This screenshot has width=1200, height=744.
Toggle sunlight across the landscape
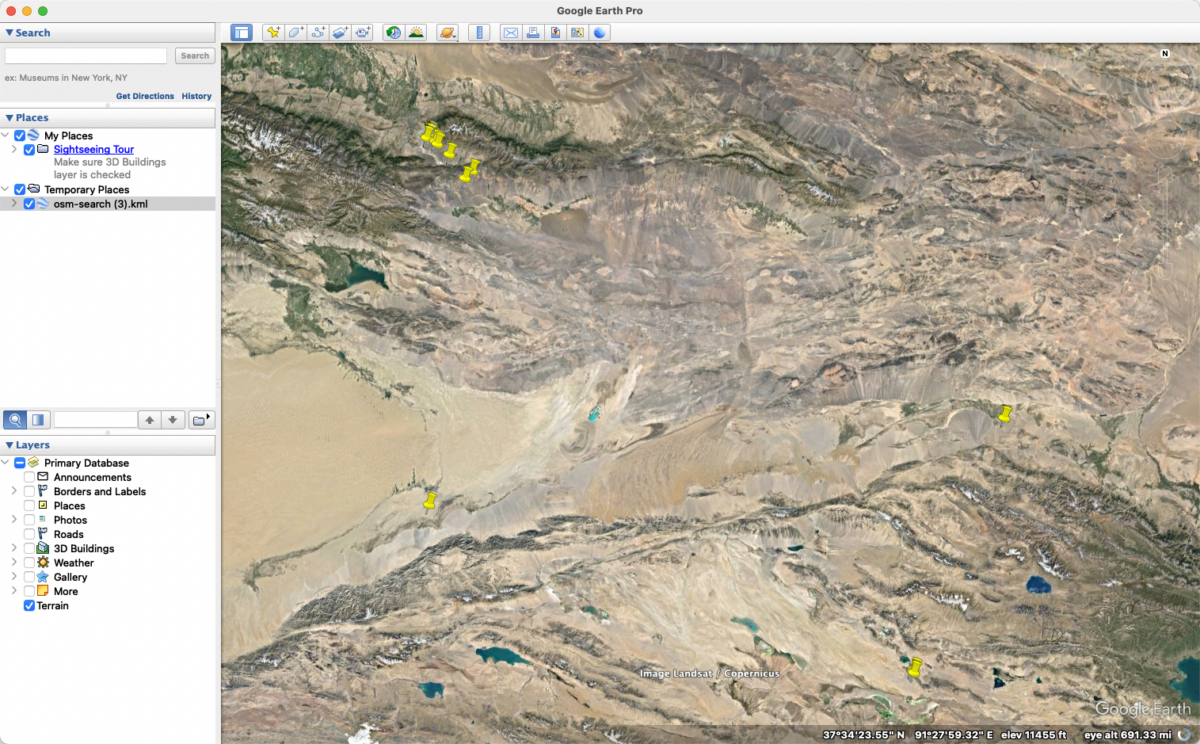click(416, 32)
